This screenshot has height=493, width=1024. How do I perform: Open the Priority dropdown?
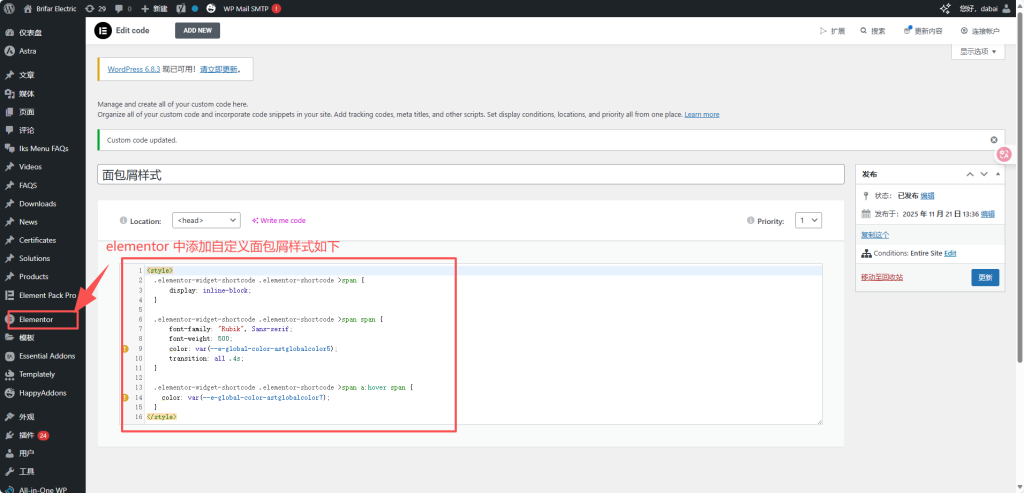(808, 220)
